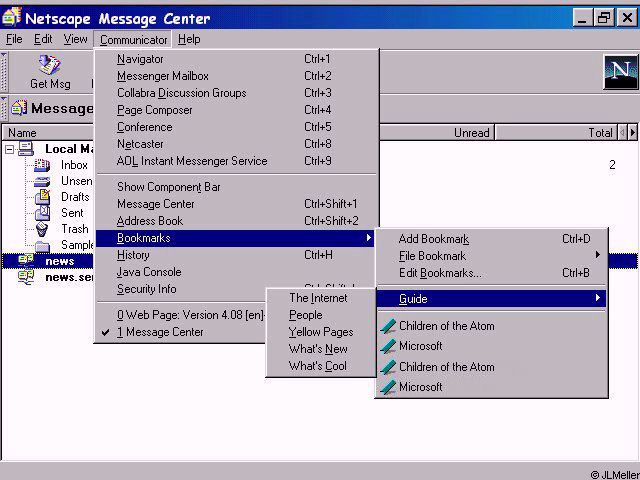
Task: Open the View menu
Action: click(76, 39)
